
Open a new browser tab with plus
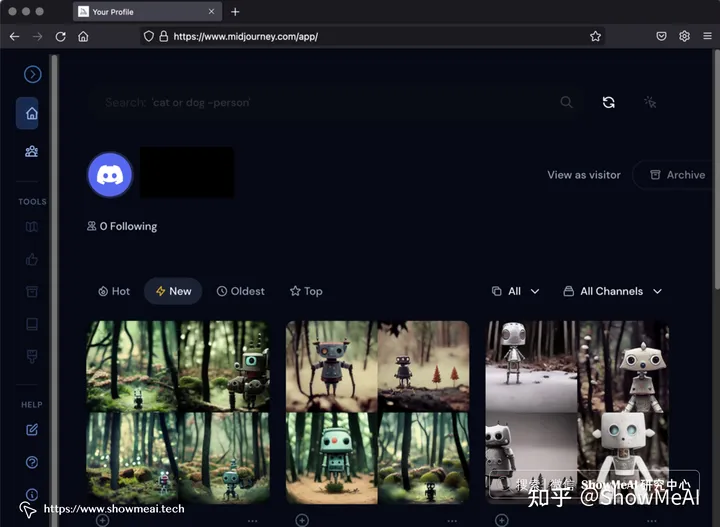[x=235, y=12]
